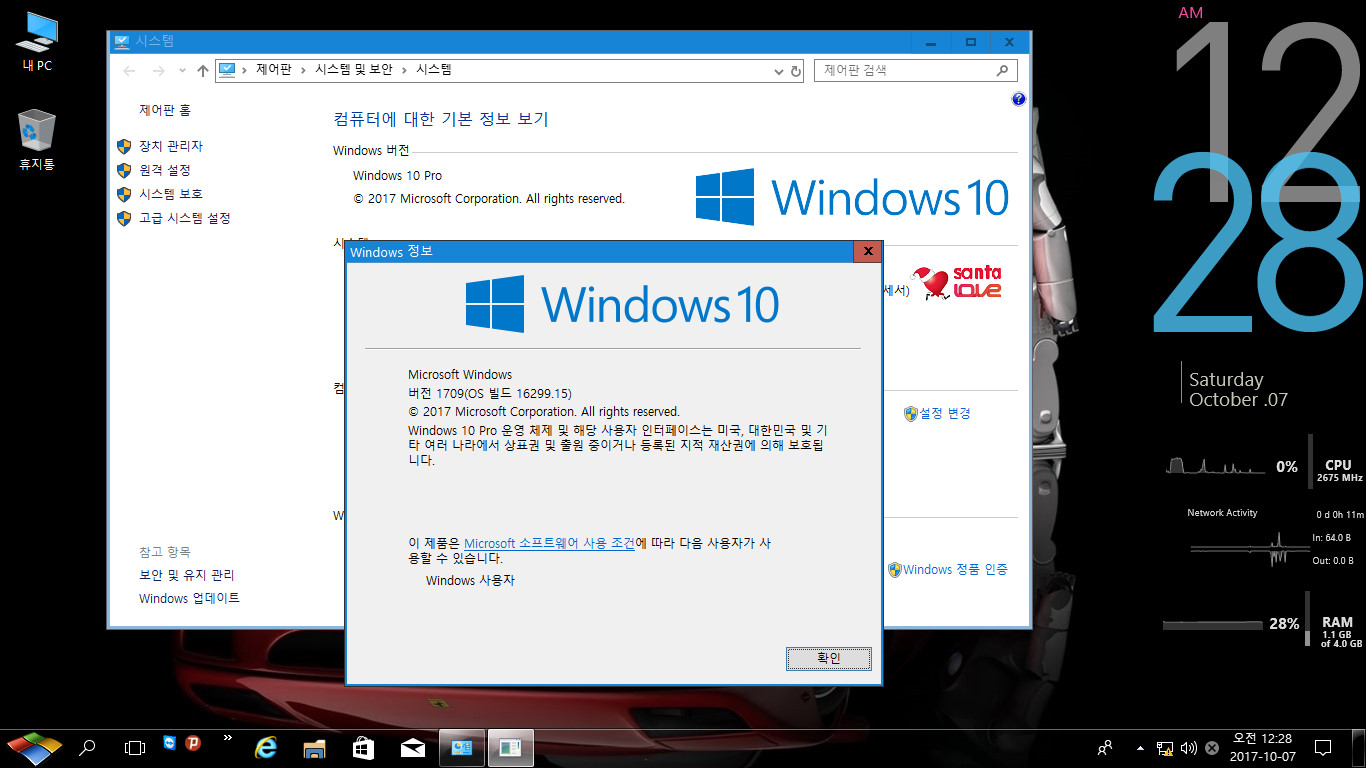Maximize the 시스템 window
The image size is (1366, 768).
pyautogui.click(x=970, y=42)
